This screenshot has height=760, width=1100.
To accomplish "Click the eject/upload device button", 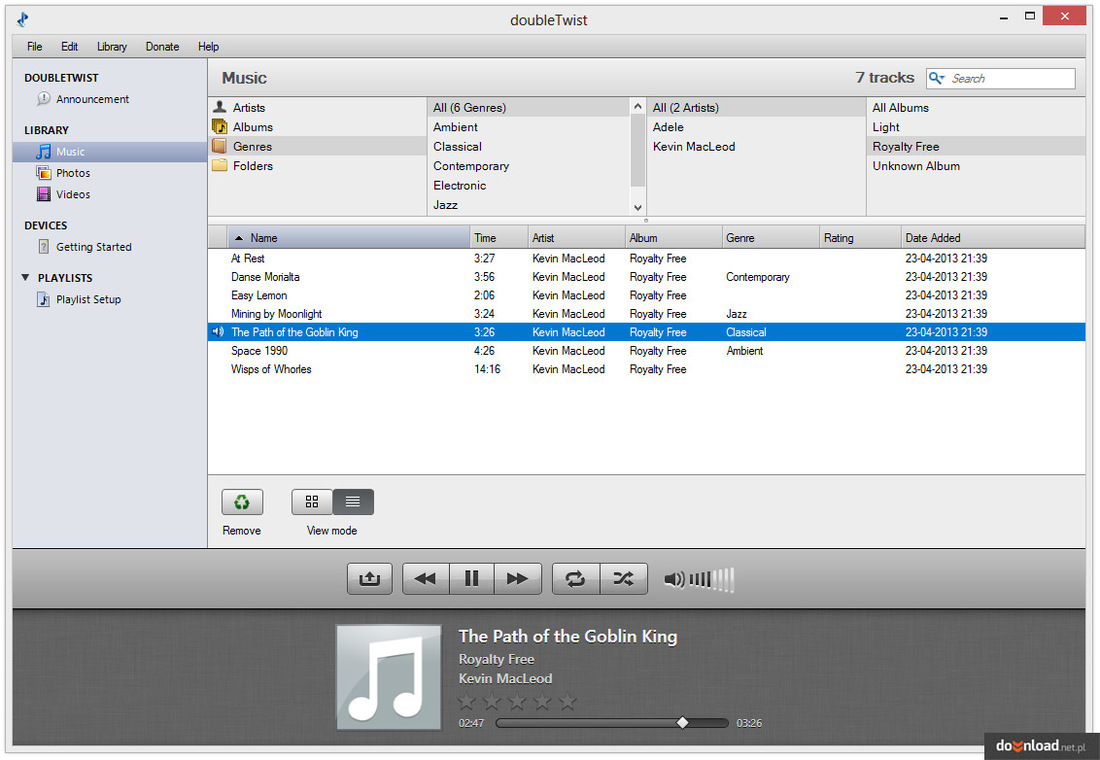I will (370, 579).
